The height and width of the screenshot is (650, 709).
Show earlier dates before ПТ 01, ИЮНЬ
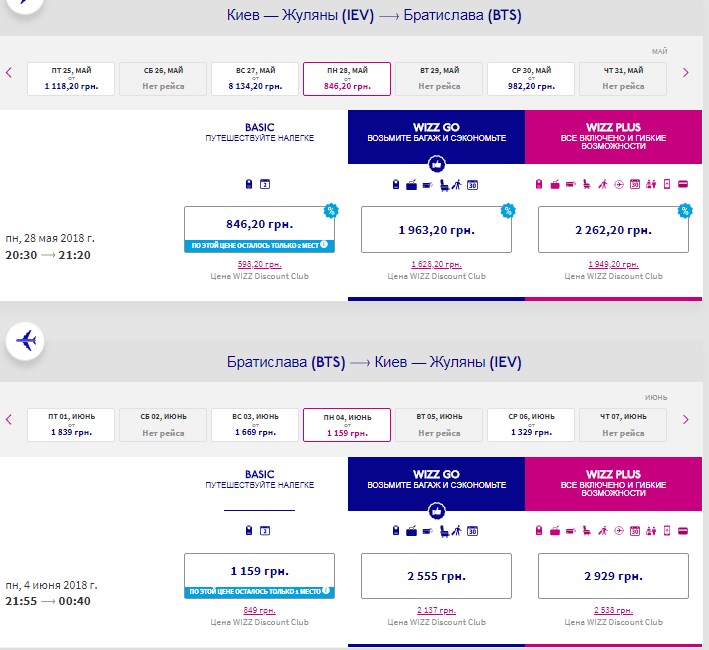(x=9, y=419)
